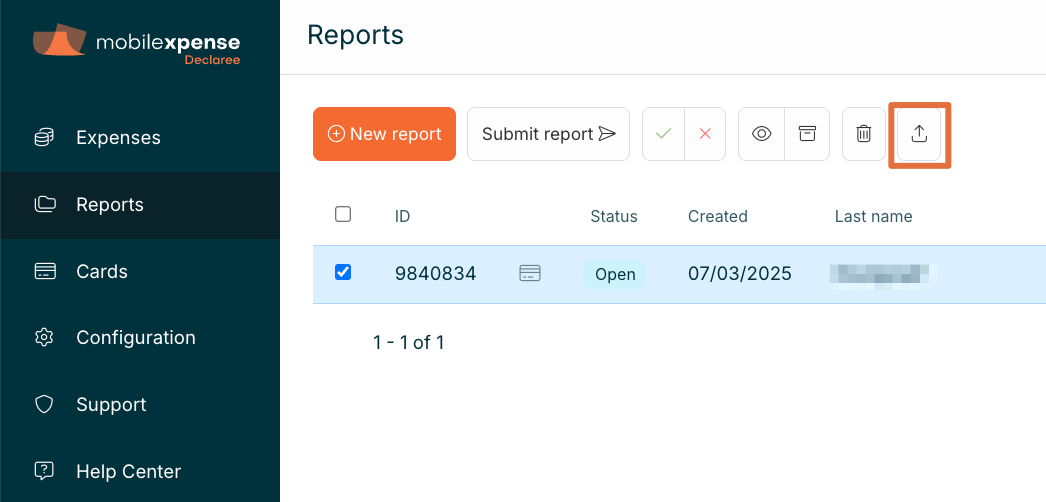This screenshot has height=502, width=1046.
Task: Click the export/upload icon button
Action: (x=919, y=134)
